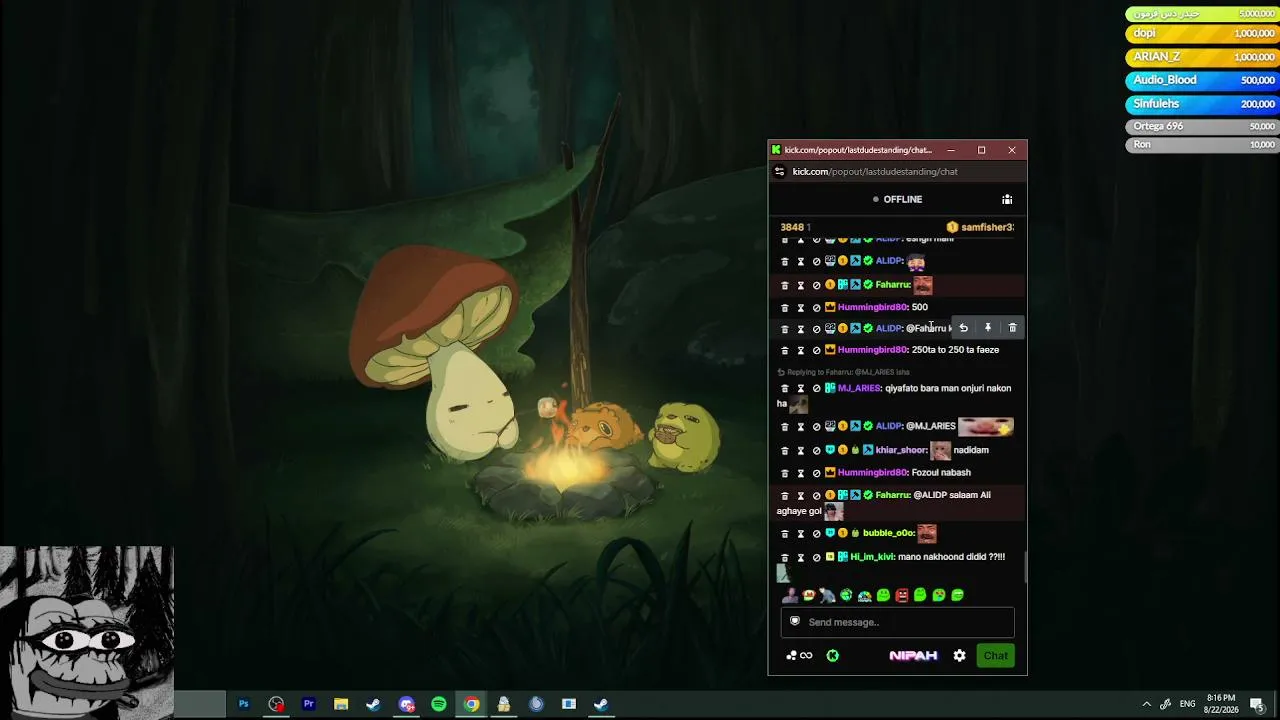Click hourglass timeout icon beside bubble_o0o
This screenshot has height=720, width=1280.
point(801,534)
